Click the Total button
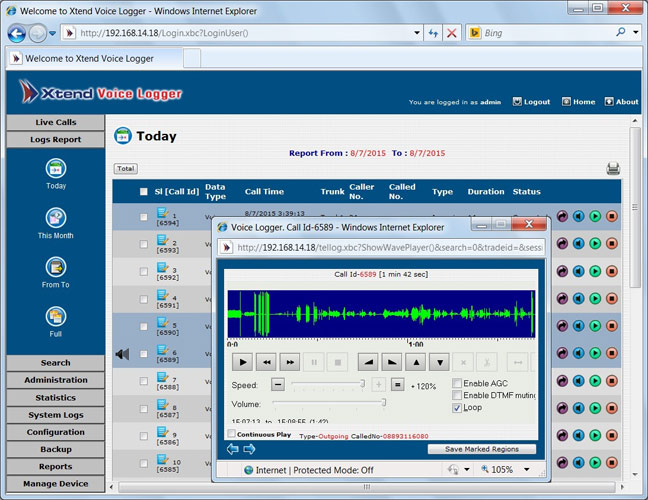 point(126,169)
